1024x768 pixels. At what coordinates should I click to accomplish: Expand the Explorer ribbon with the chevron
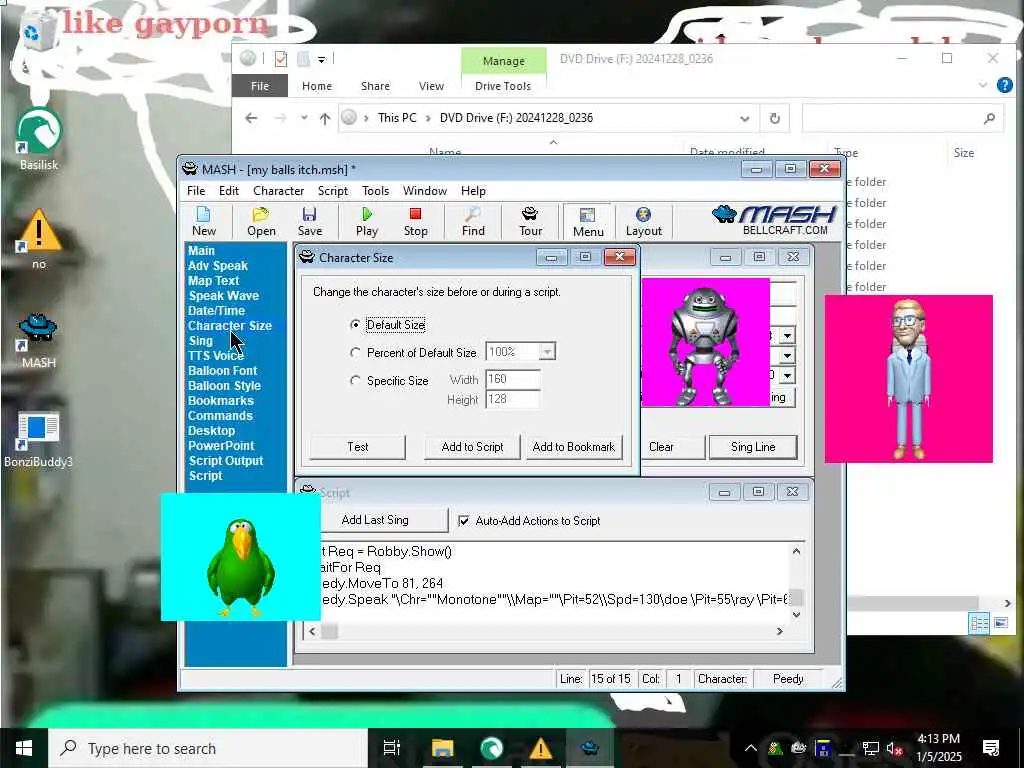pos(983,85)
